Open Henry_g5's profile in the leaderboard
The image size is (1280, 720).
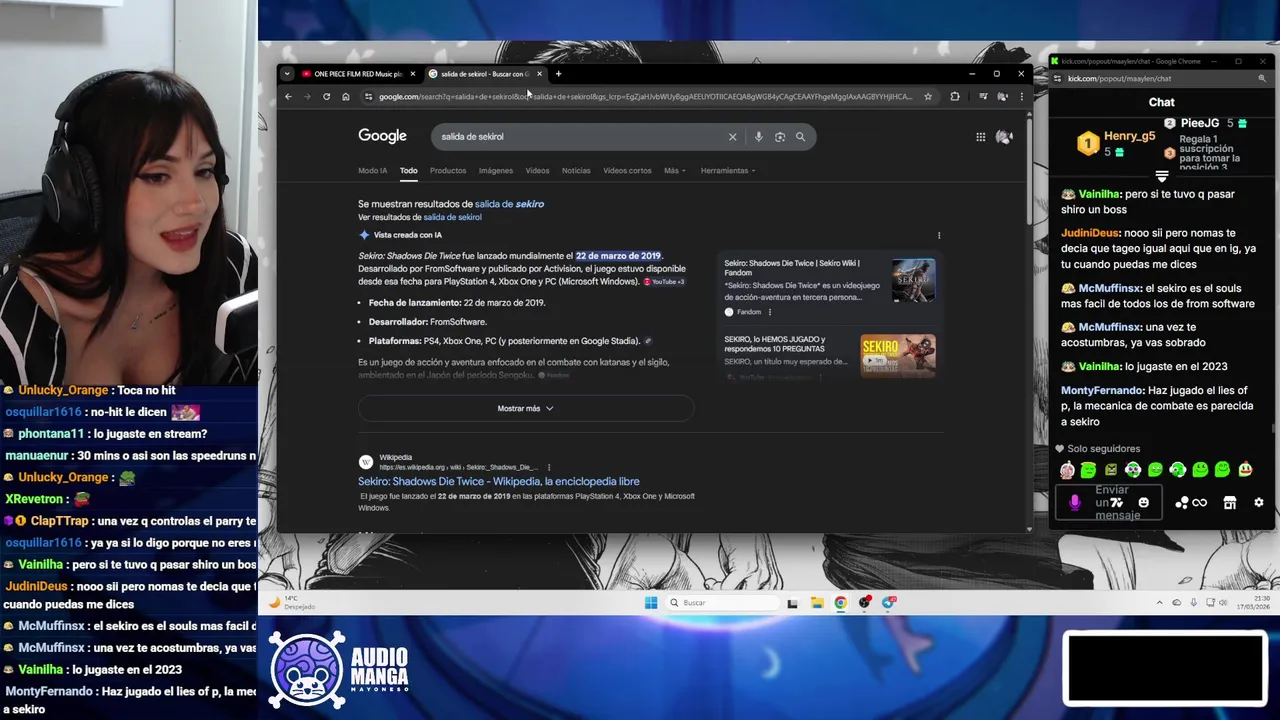pyautogui.click(x=1129, y=136)
